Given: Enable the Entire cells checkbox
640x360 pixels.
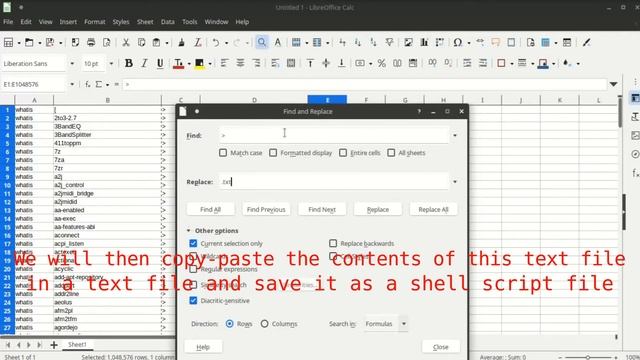Looking at the screenshot, I should [x=343, y=153].
